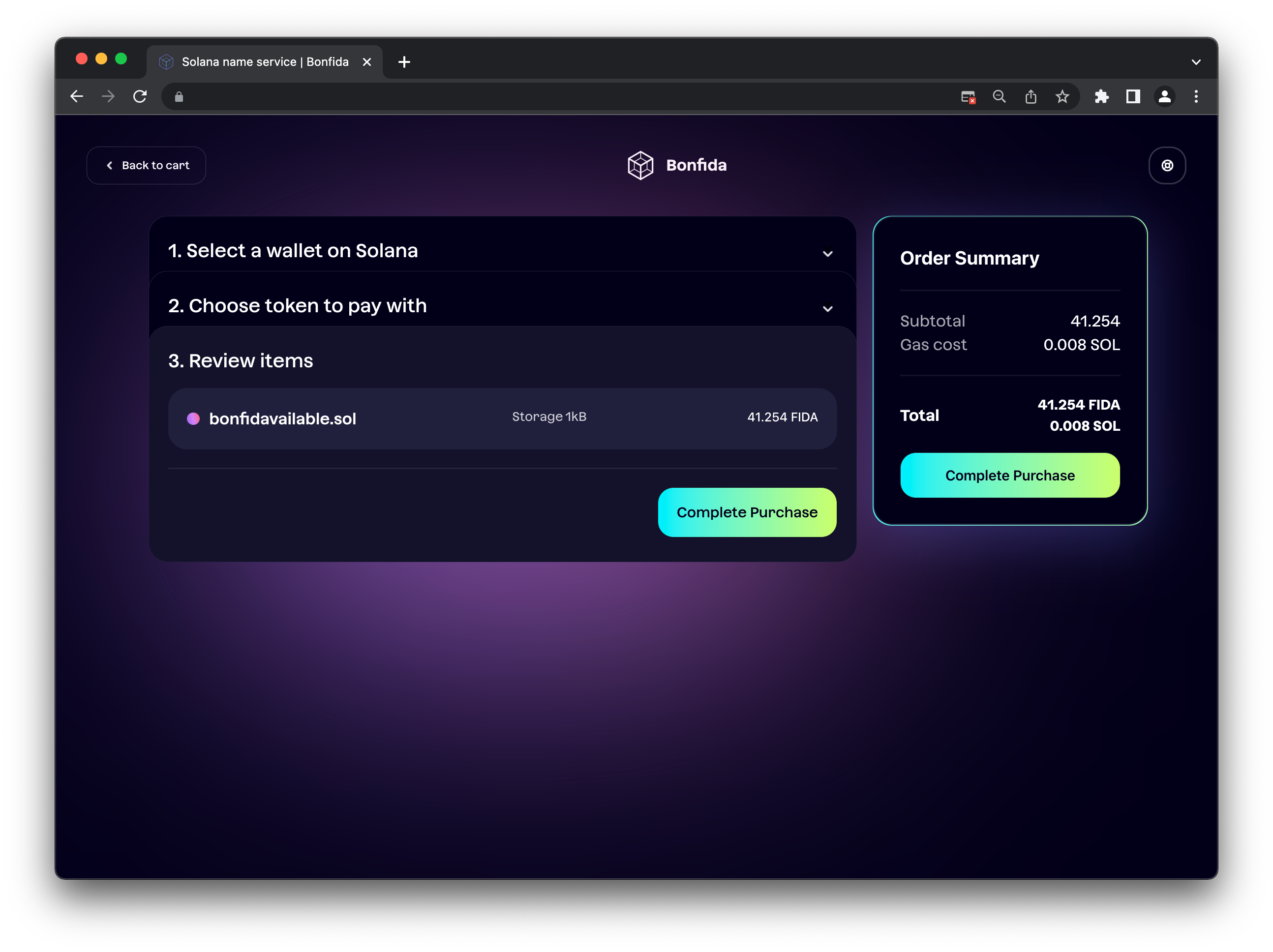Complete Purchase in Review items panel

747,512
